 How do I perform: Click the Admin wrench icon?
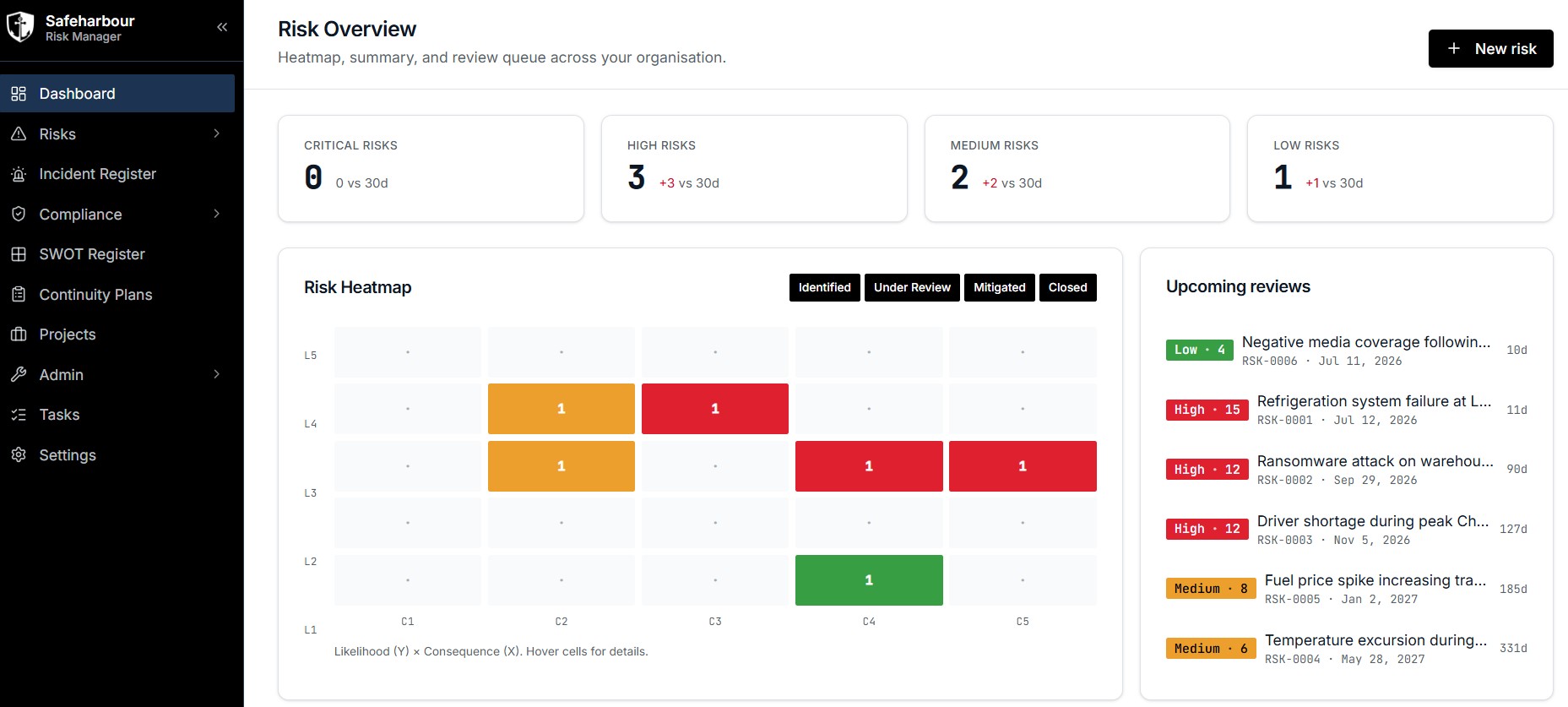coord(19,374)
